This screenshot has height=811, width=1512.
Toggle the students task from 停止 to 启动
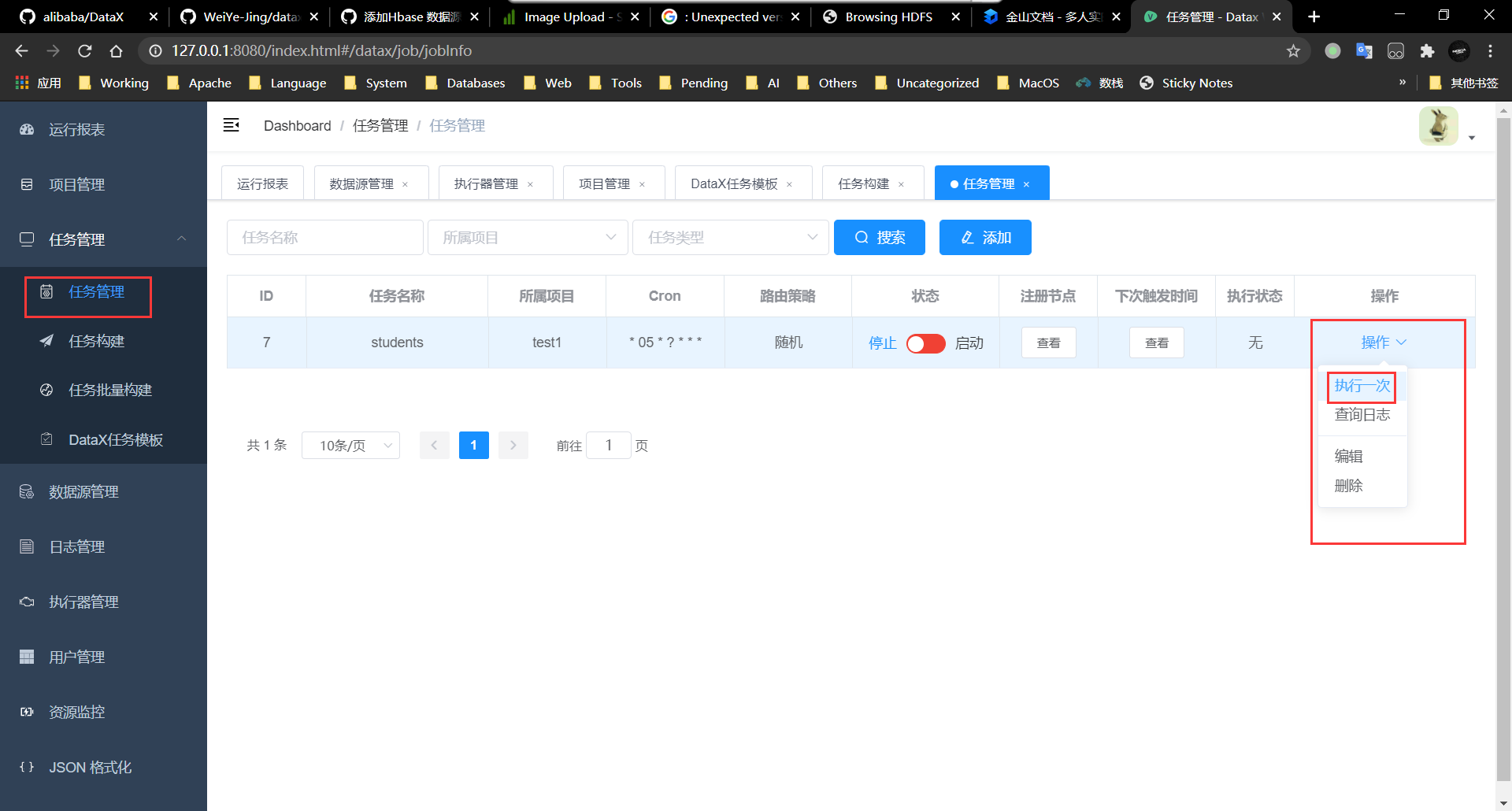(x=925, y=343)
